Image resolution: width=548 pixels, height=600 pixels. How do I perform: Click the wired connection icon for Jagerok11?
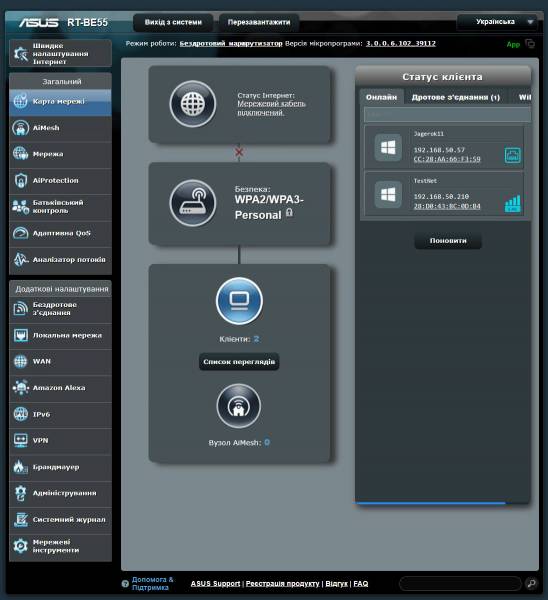tap(512, 155)
